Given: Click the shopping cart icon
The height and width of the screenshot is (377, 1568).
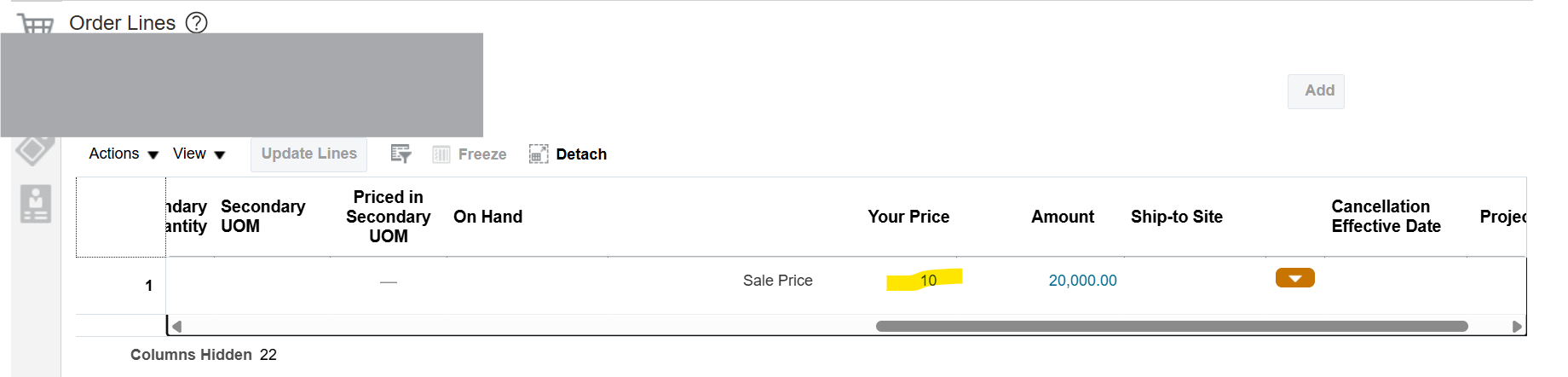Looking at the screenshot, I should tap(36, 23).
